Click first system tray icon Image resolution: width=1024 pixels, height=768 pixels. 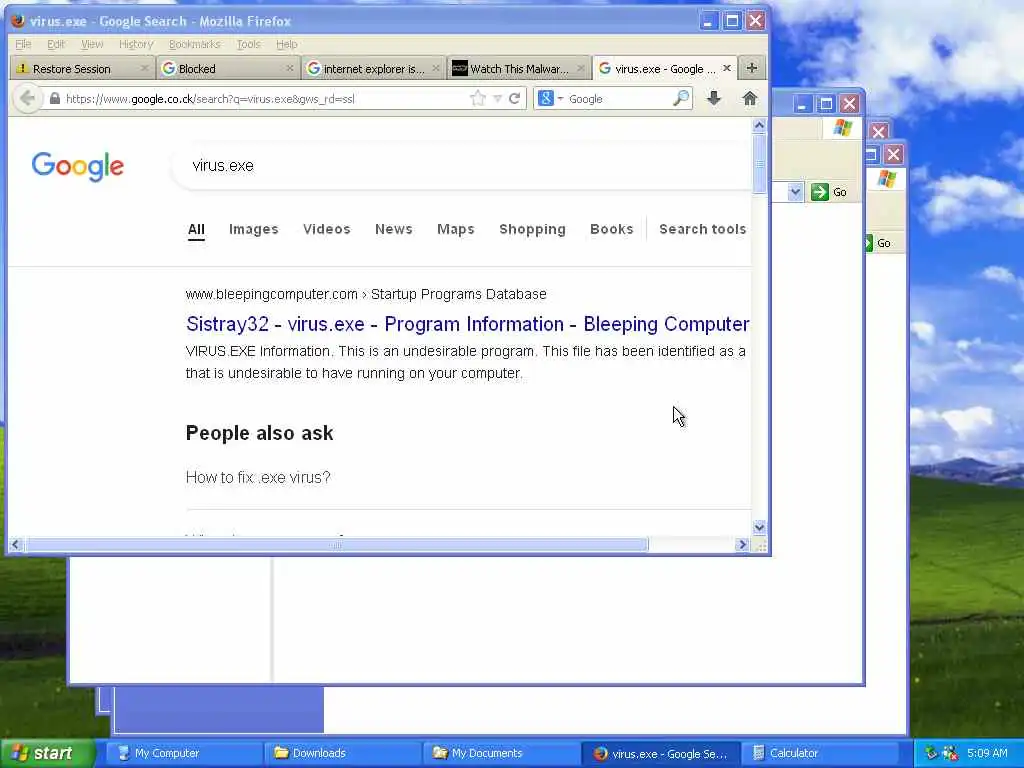[x=932, y=753]
